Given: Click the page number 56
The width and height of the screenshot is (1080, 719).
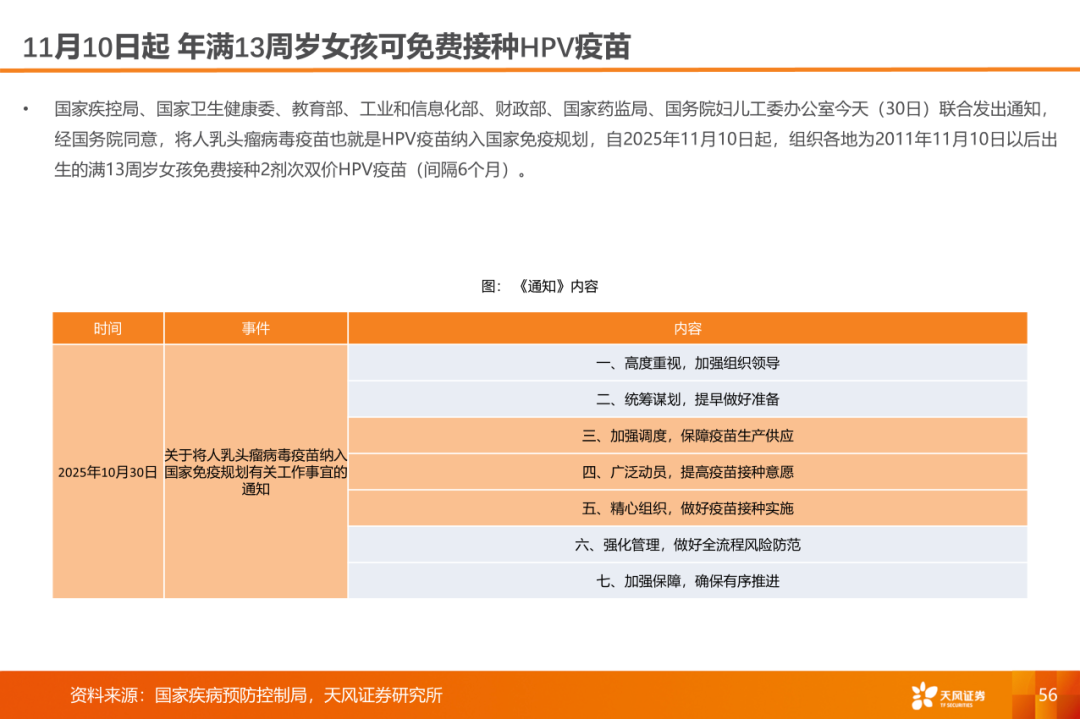Looking at the screenshot, I should (1048, 694).
